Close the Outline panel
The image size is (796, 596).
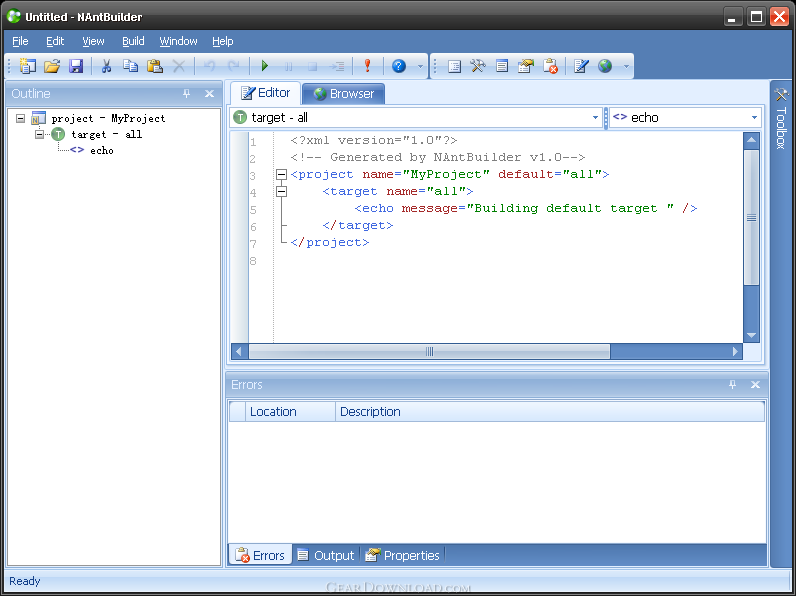coord(209,93)
